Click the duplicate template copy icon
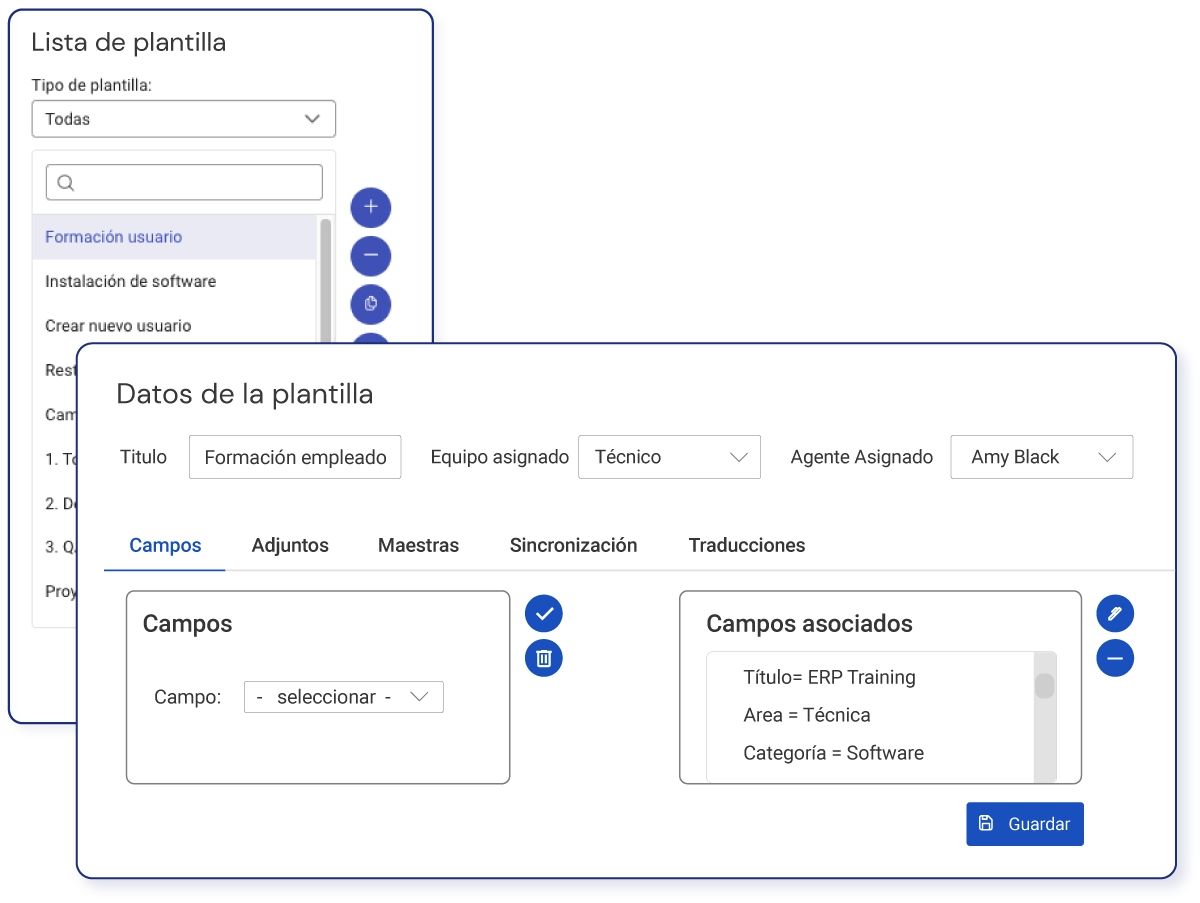 [371, 304]
